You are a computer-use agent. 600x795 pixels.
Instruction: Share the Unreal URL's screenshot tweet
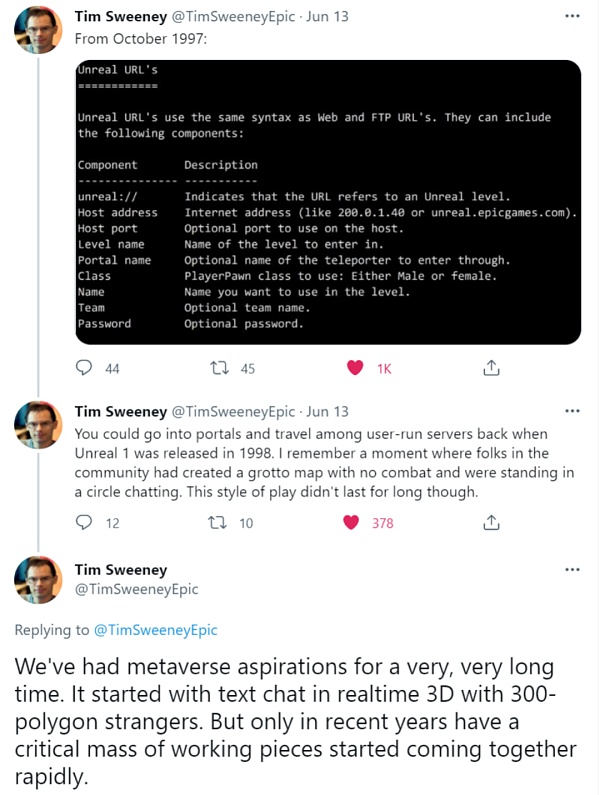coord(491,368)
